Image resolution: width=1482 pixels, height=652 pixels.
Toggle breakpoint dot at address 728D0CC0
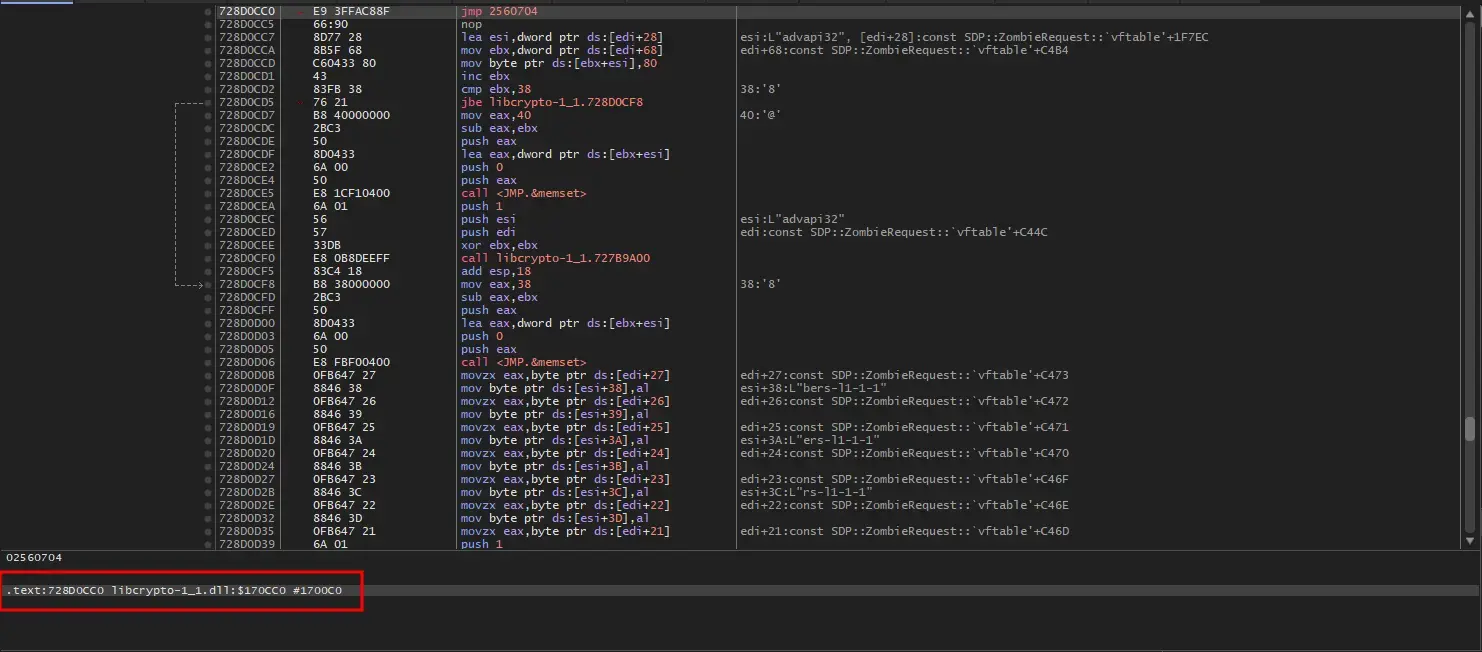pos(208,11)
